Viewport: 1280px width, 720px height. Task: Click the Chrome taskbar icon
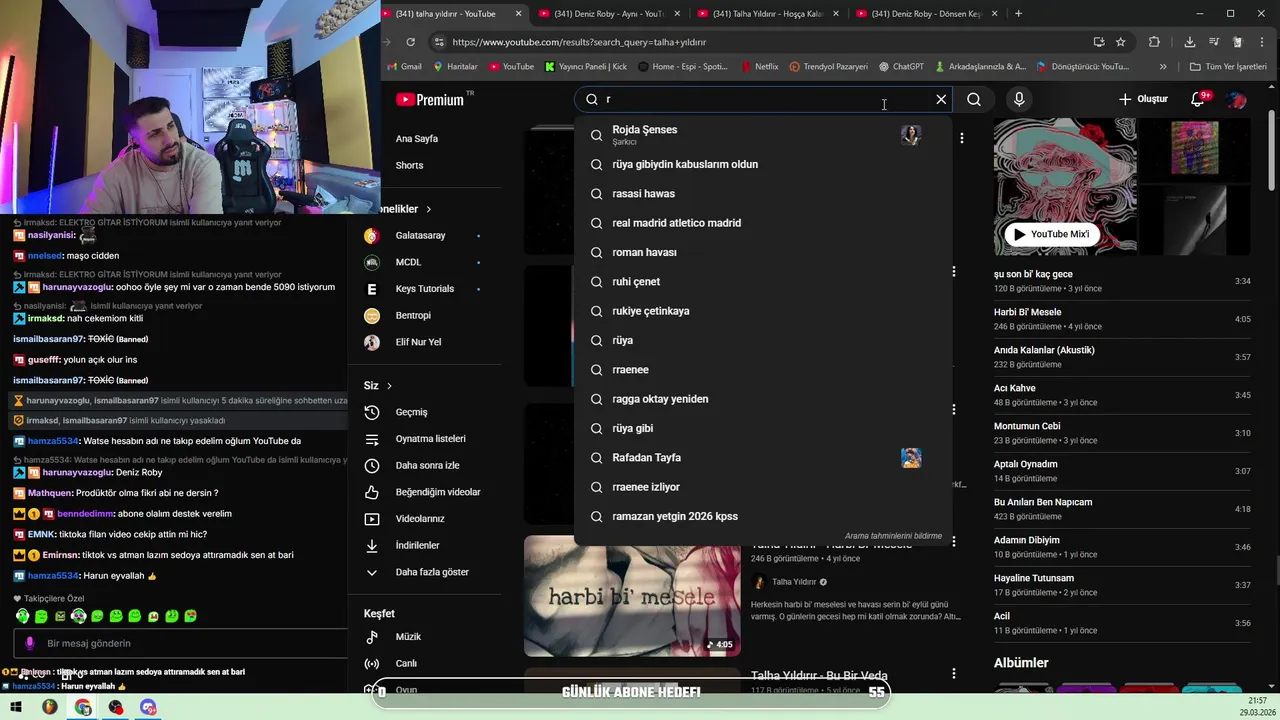[x=83, y=708]
